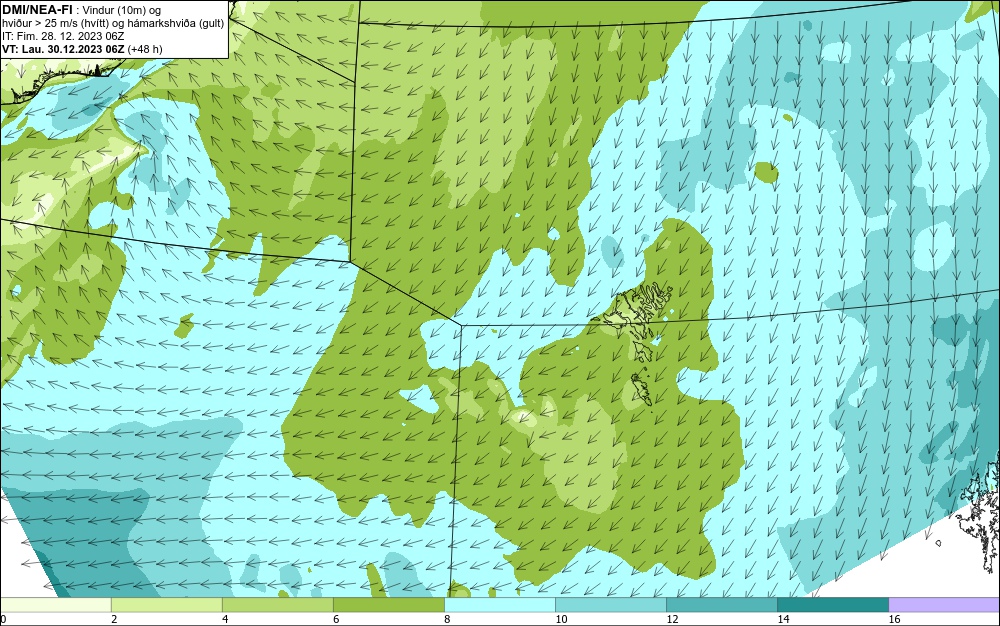This screenshot has height=626, width=1000.
Task: Click the legend label '12'
Action: tap(672, 619)
